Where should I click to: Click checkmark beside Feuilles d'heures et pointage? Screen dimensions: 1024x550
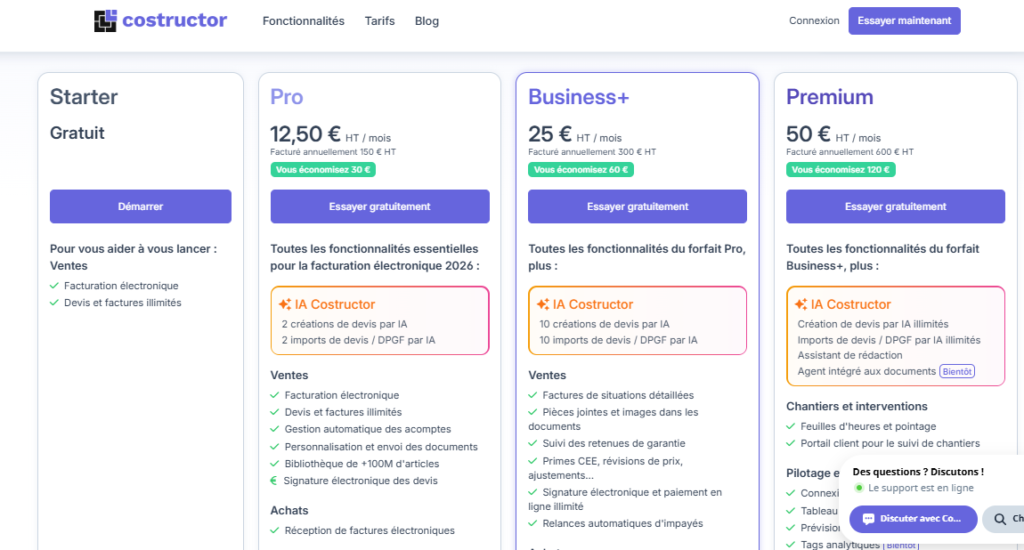pos(791,426)
